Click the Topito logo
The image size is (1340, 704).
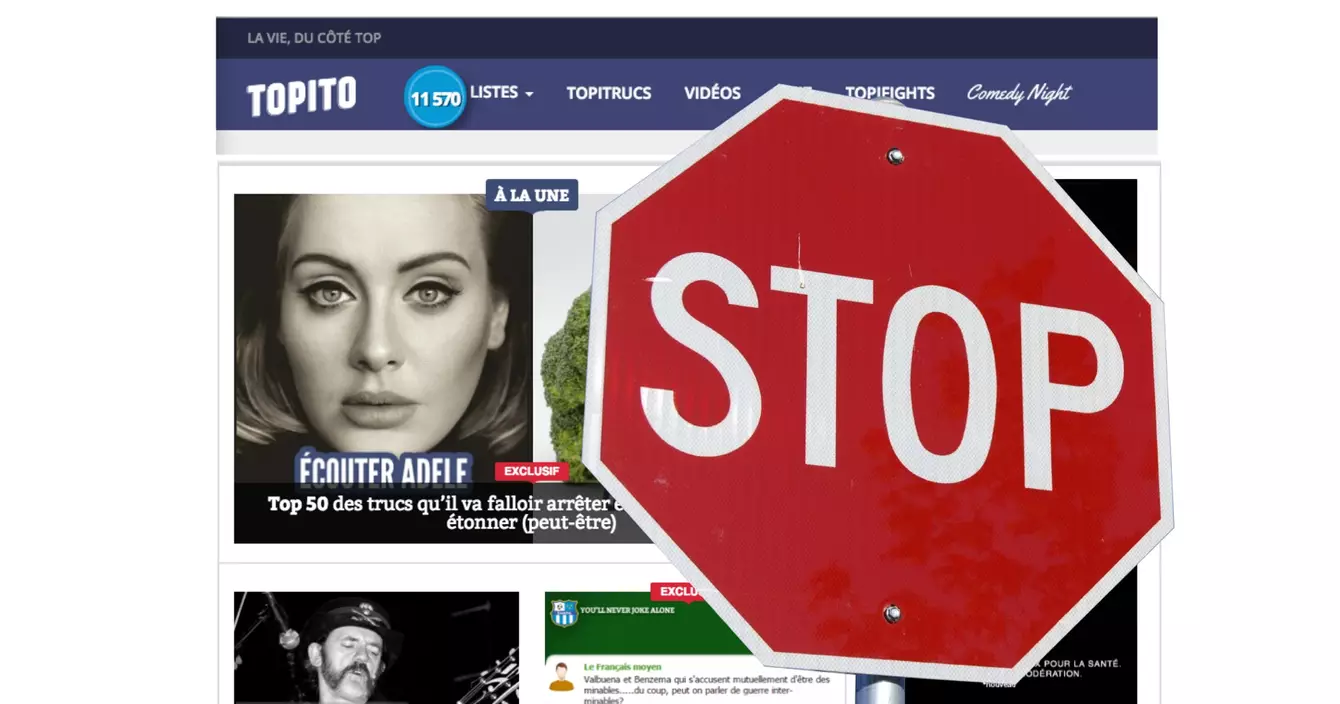(301, 96)
